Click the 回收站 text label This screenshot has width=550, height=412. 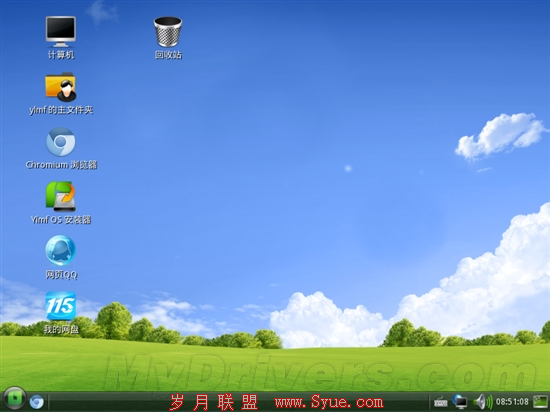pos(168,55)
